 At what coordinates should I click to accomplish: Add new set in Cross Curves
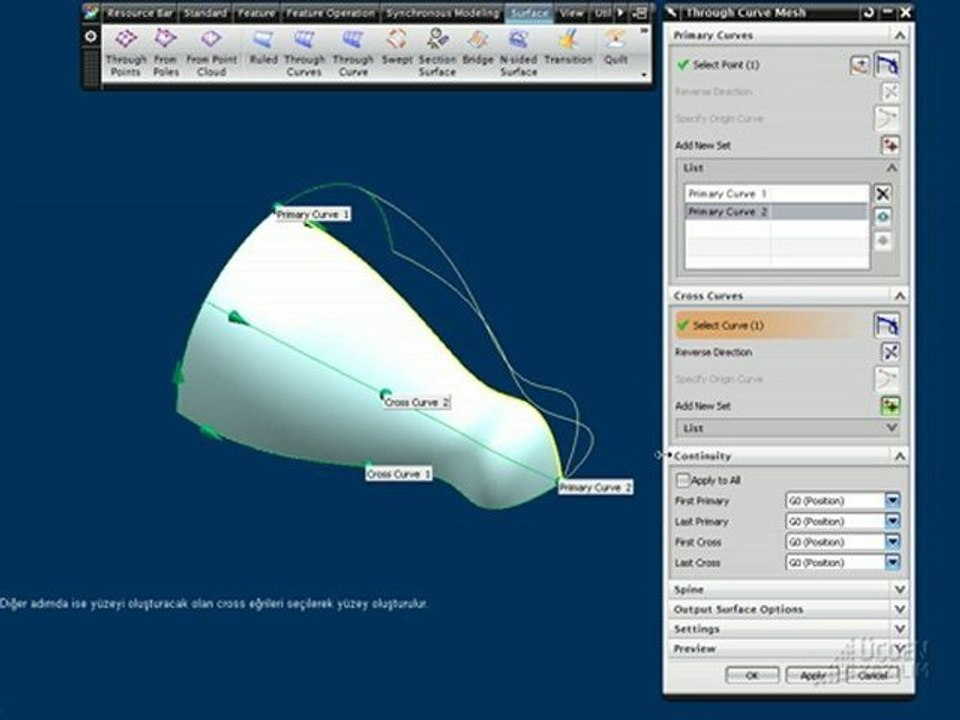pos(890,405)
